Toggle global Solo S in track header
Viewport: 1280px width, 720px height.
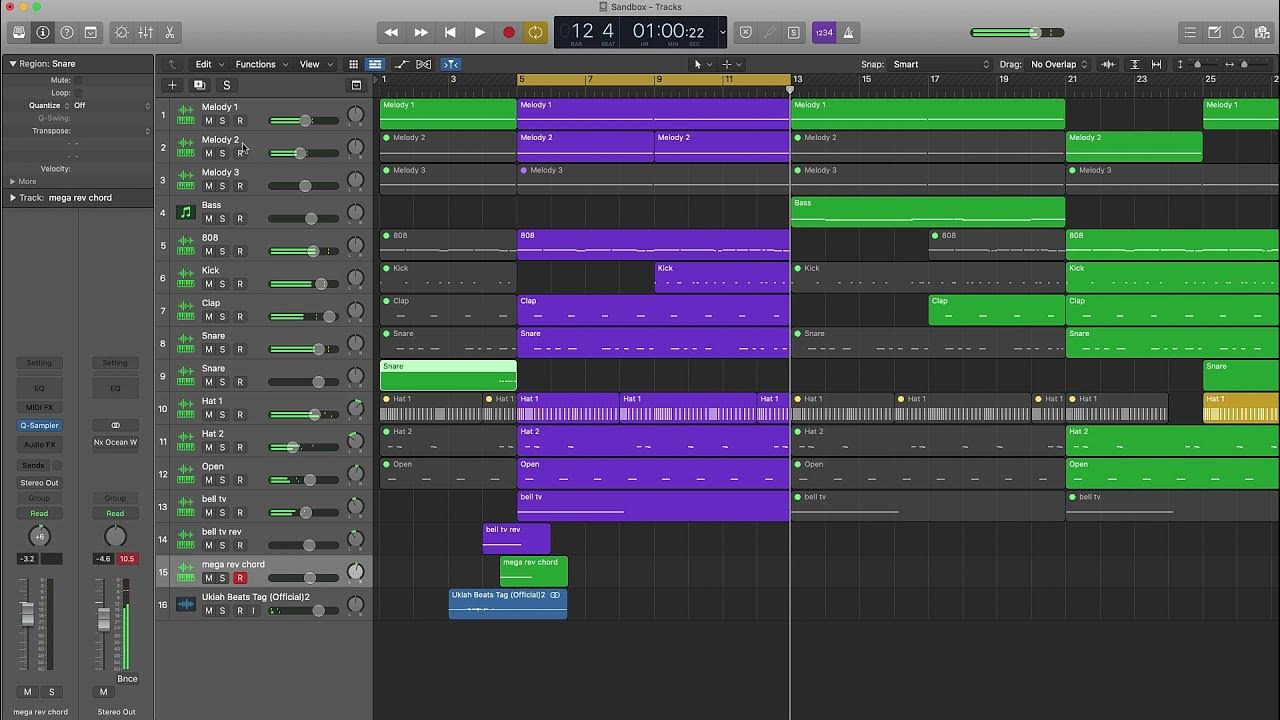coord(226,85)
